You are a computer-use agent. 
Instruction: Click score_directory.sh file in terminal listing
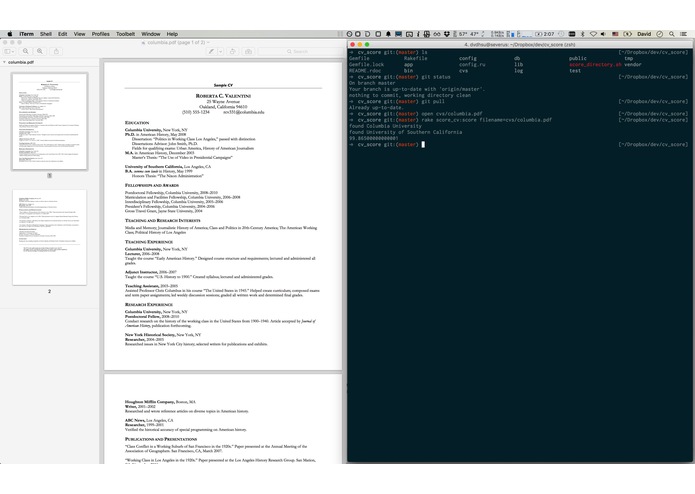click(x=595, y=64)
